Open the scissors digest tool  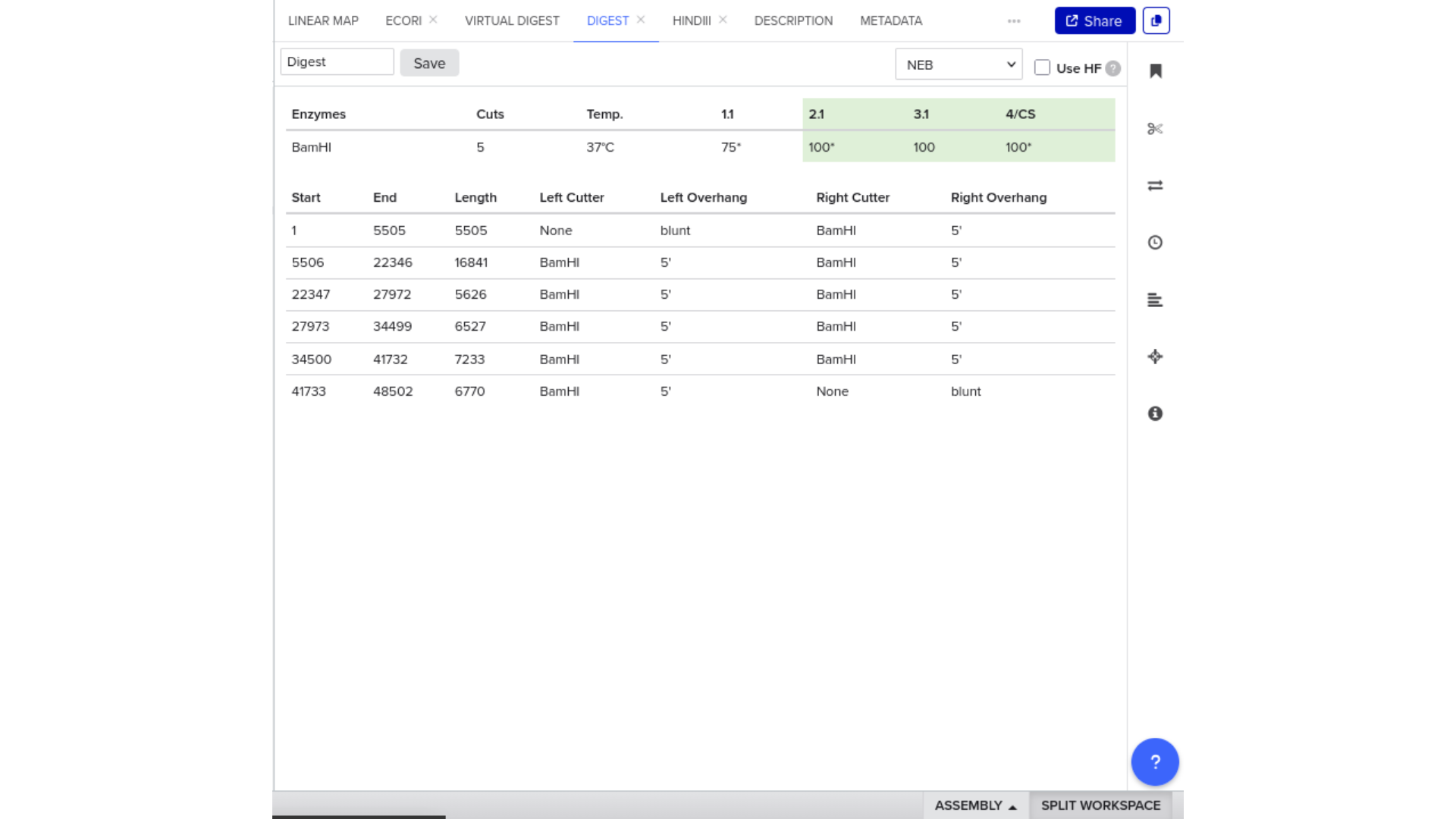point(1155,129)
